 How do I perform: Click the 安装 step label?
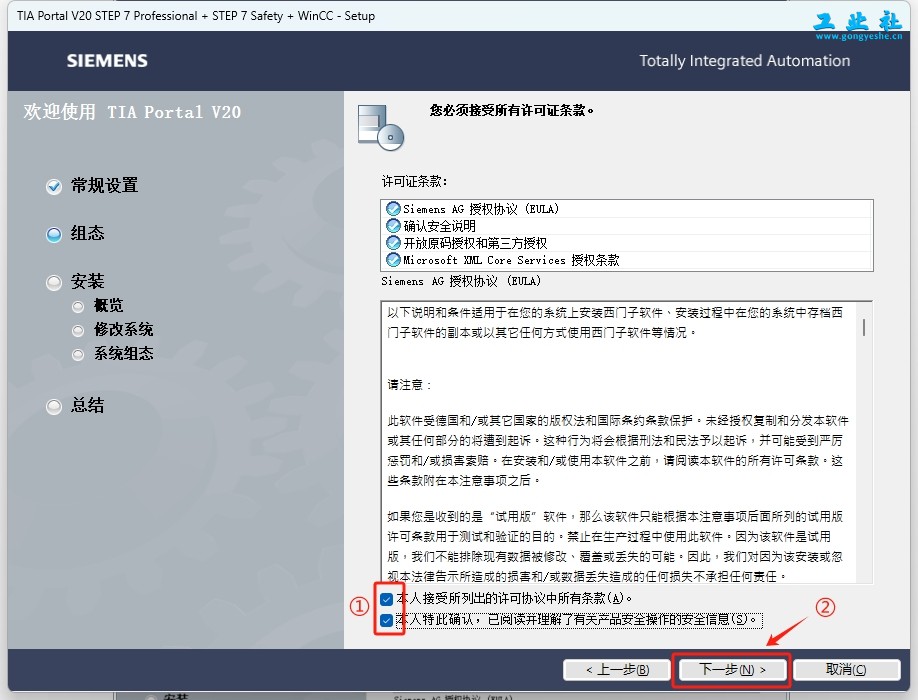click(87, 282)
